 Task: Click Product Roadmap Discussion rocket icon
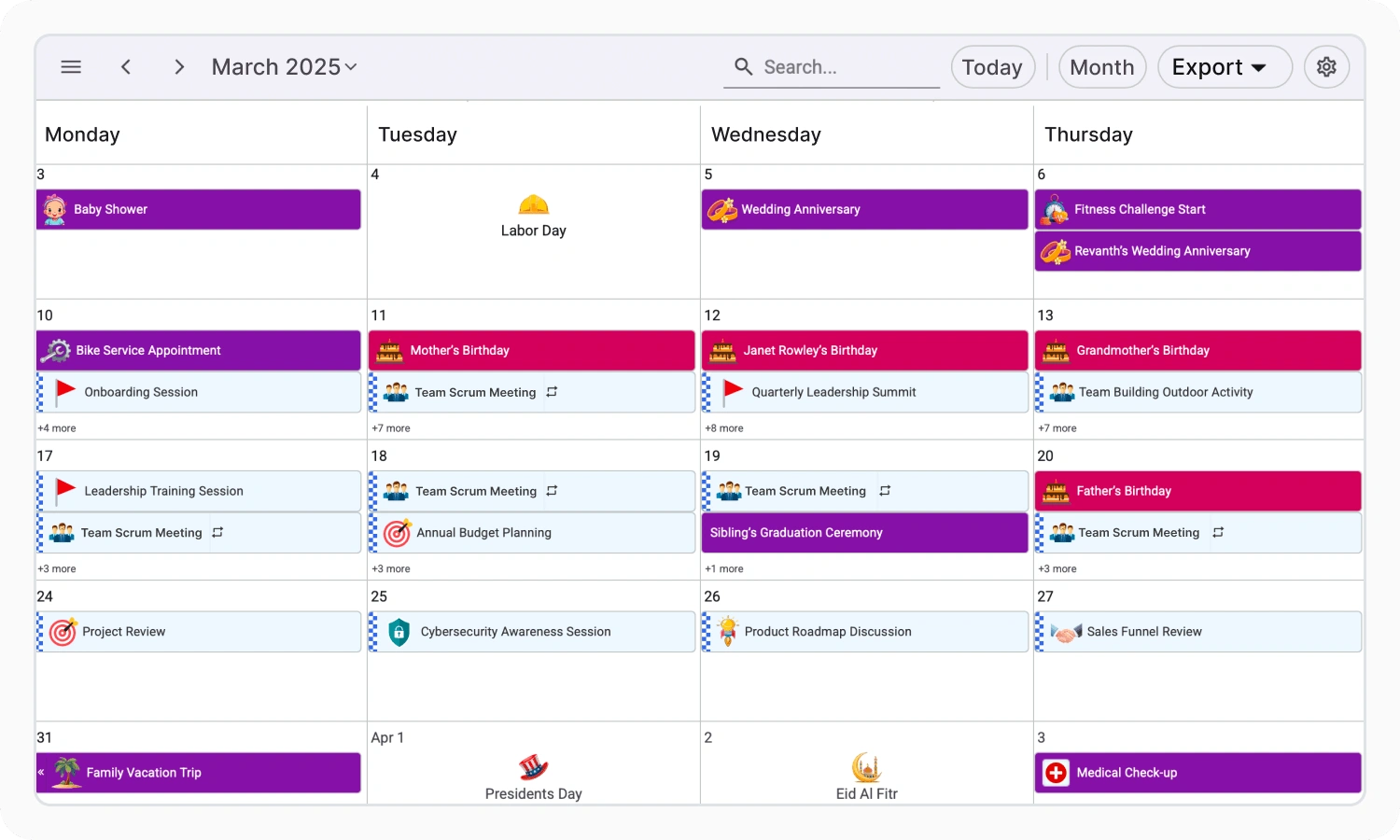pyautogui.click(x=728, y=632)
